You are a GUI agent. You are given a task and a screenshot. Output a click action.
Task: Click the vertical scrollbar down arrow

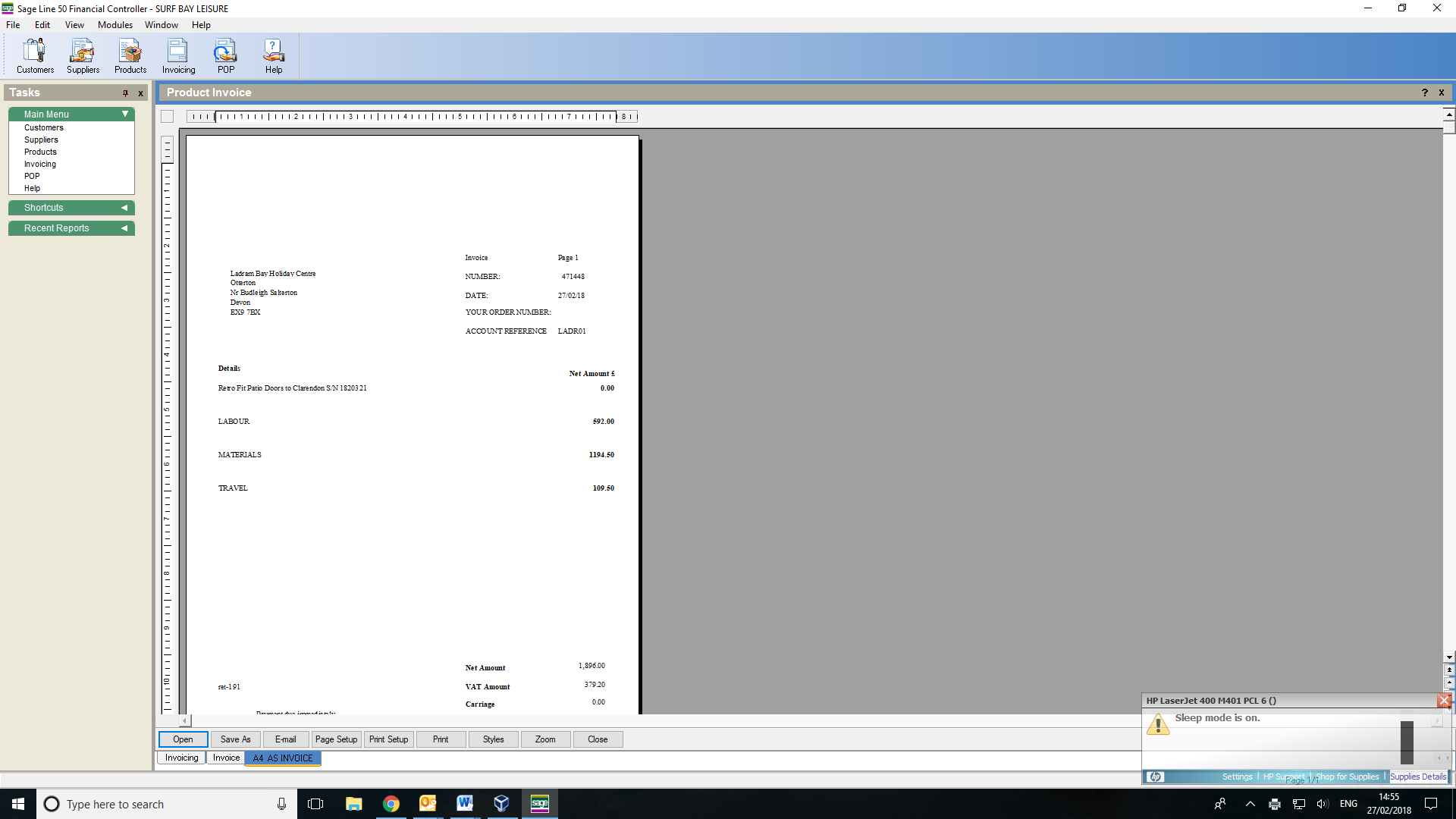[1449, 657]
